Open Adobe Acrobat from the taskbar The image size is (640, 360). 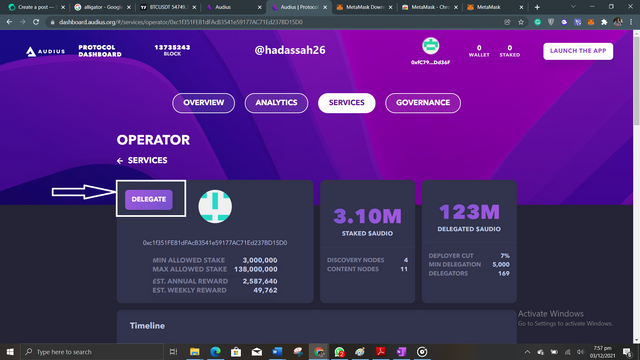click(x=381, y=351)
